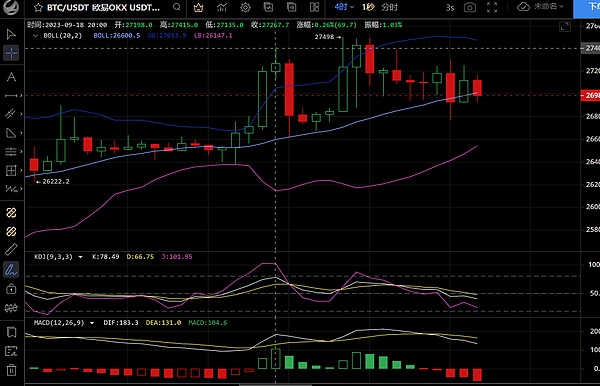Expand chart pane via corner icon

click(x=565, y=26)
